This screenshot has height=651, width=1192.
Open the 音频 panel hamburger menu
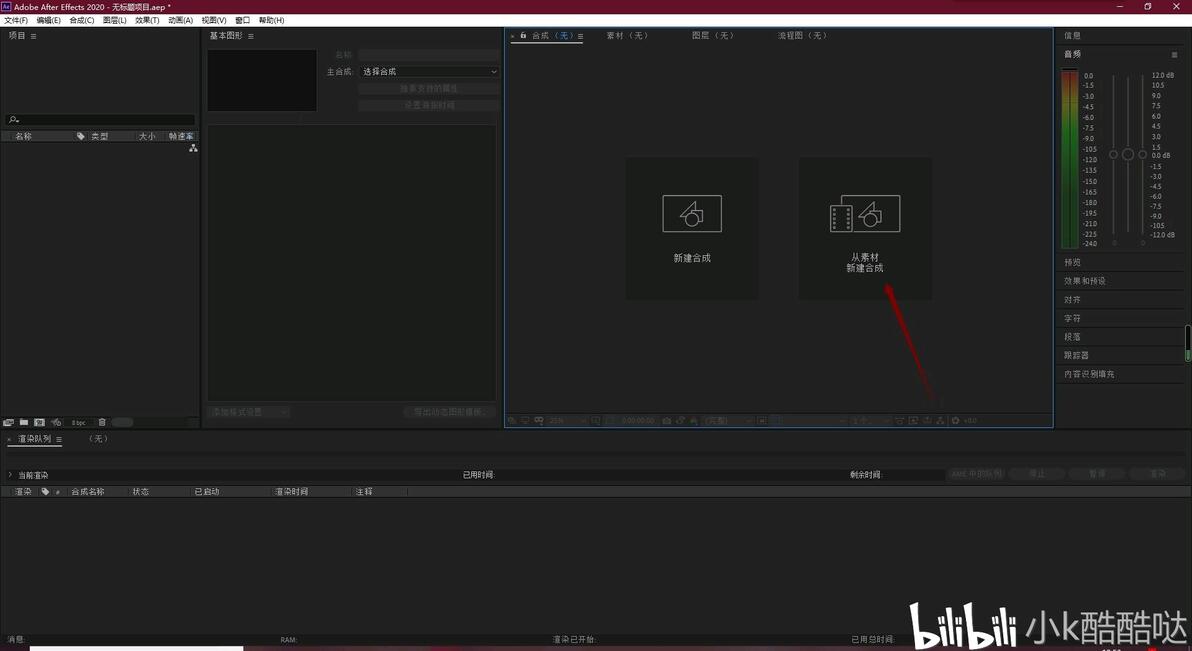tap(1175, 55)
